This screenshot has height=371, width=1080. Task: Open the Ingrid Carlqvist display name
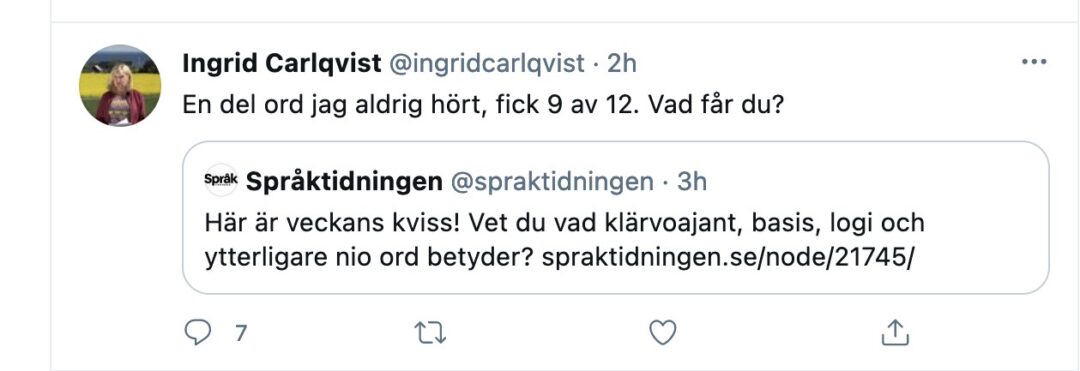tap(282, 64)
